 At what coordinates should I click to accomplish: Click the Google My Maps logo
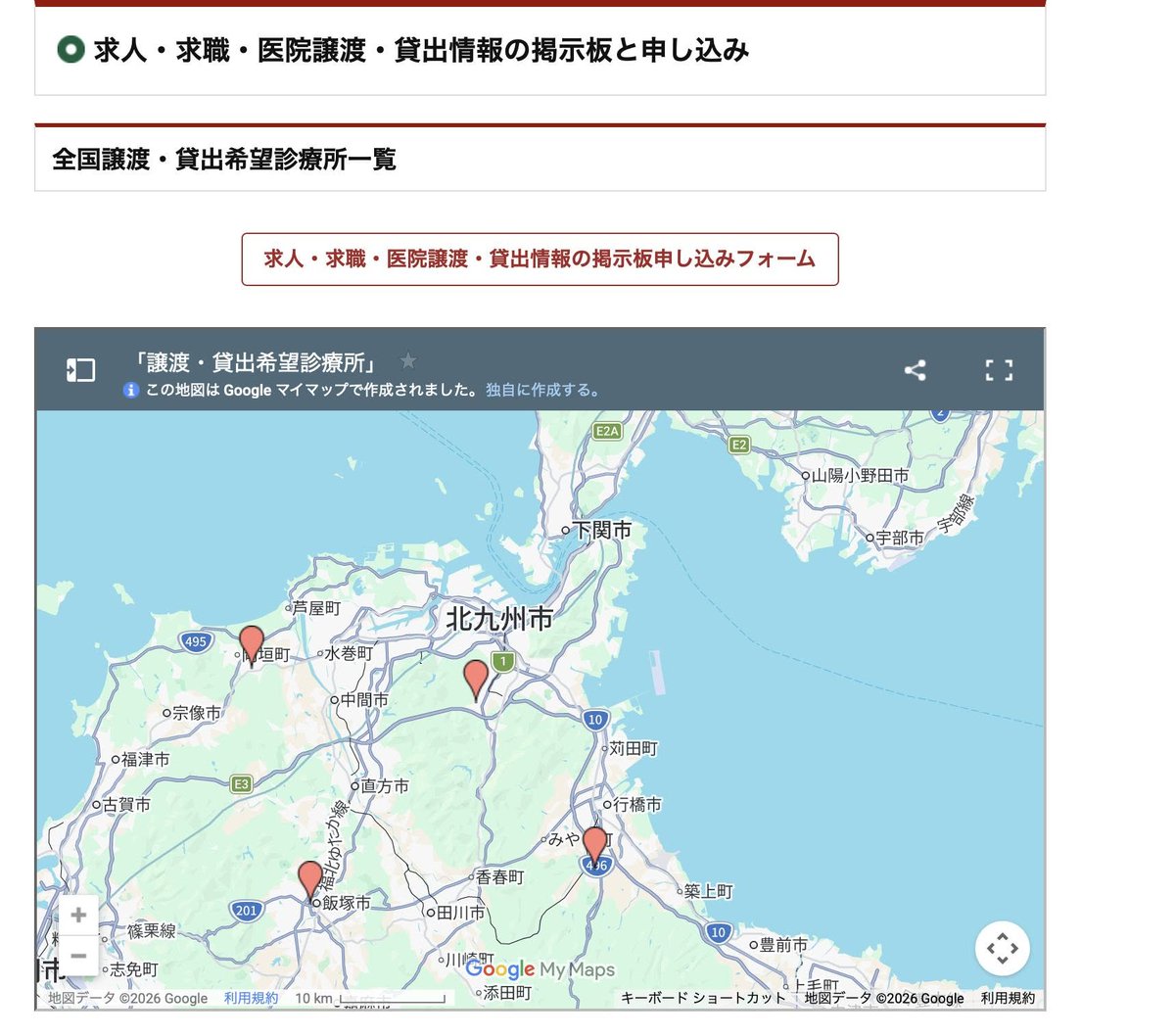[540, 969]
